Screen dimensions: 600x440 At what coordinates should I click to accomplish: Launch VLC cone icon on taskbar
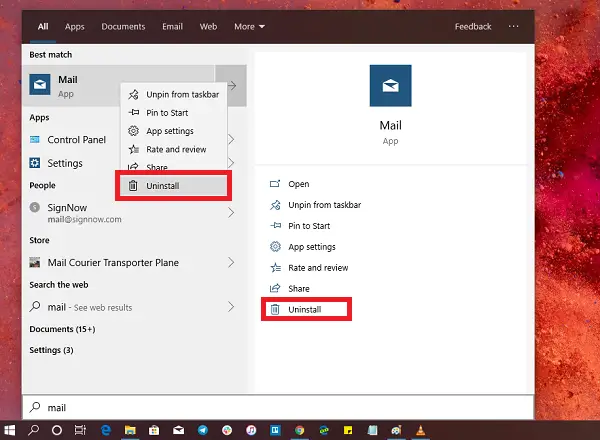pos(420,430)
